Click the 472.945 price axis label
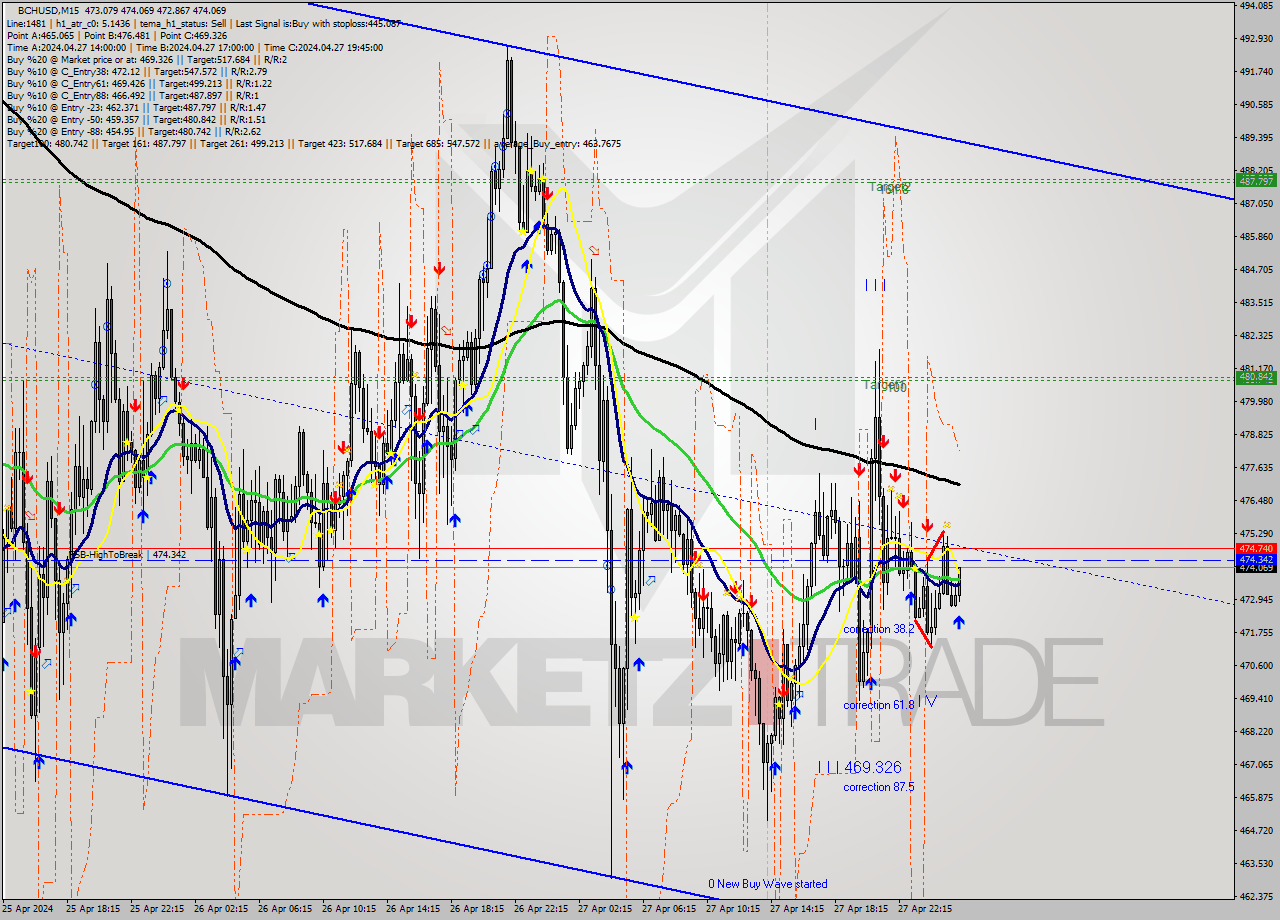Image resolution: width=1280 pixels, height=920 pixels. pyautogui.click(x=1256, y=600)
